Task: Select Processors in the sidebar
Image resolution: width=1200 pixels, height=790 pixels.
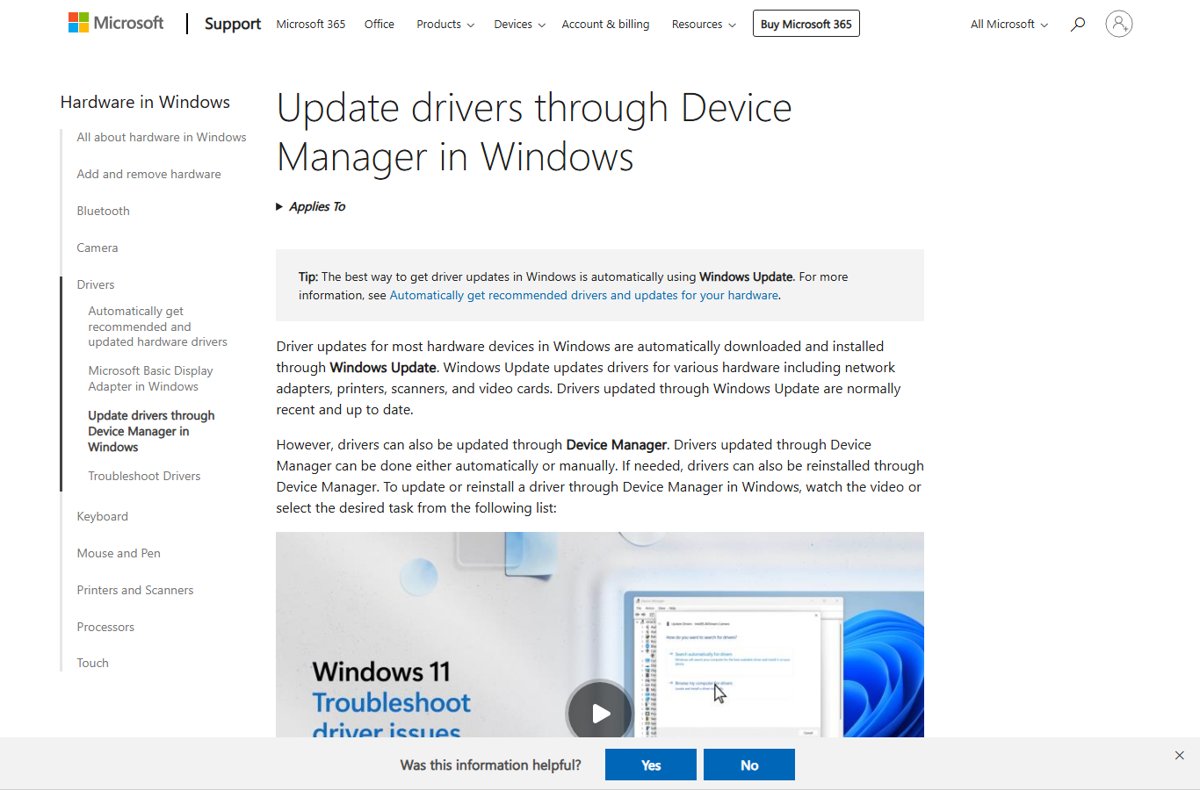Action: pyautogui.click(x=105, y=627)
